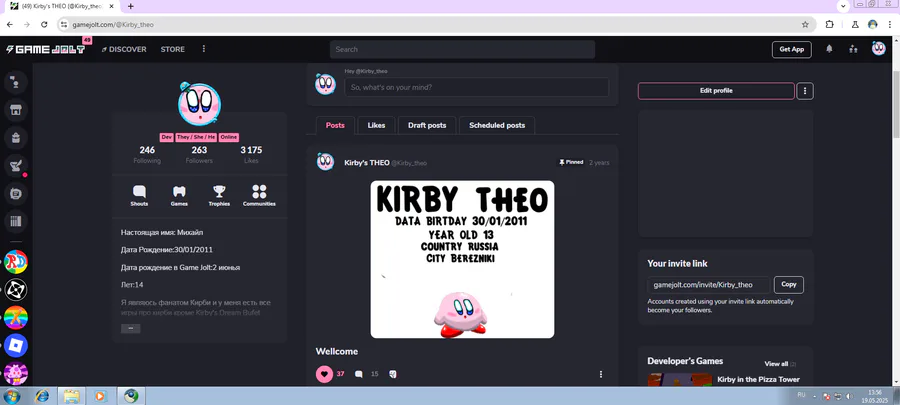Viewport: 900px width, 405px height.
Task: Click the 3 175 Likes count
Action: coord(251,154)
